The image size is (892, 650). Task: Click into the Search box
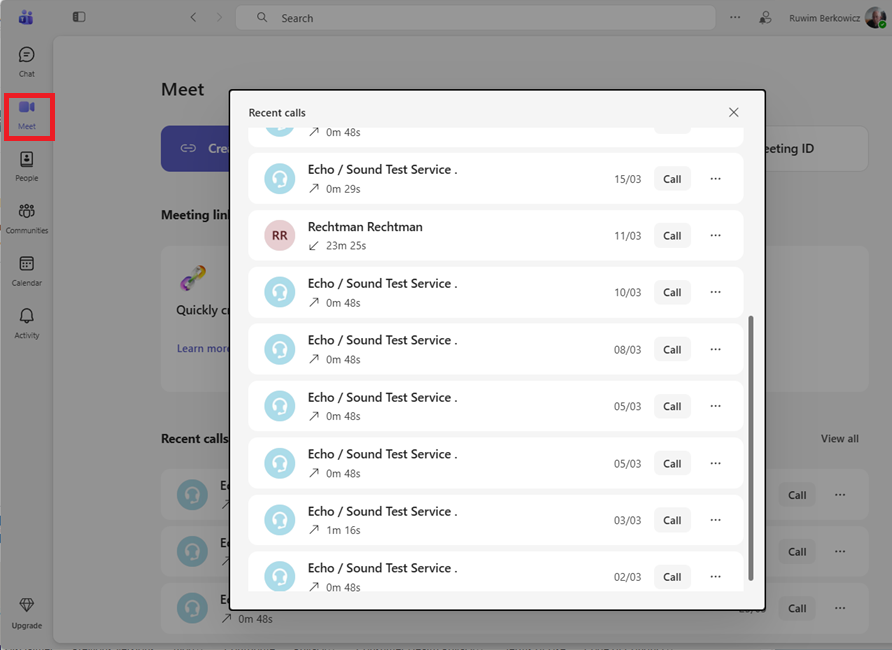[476, 18]
